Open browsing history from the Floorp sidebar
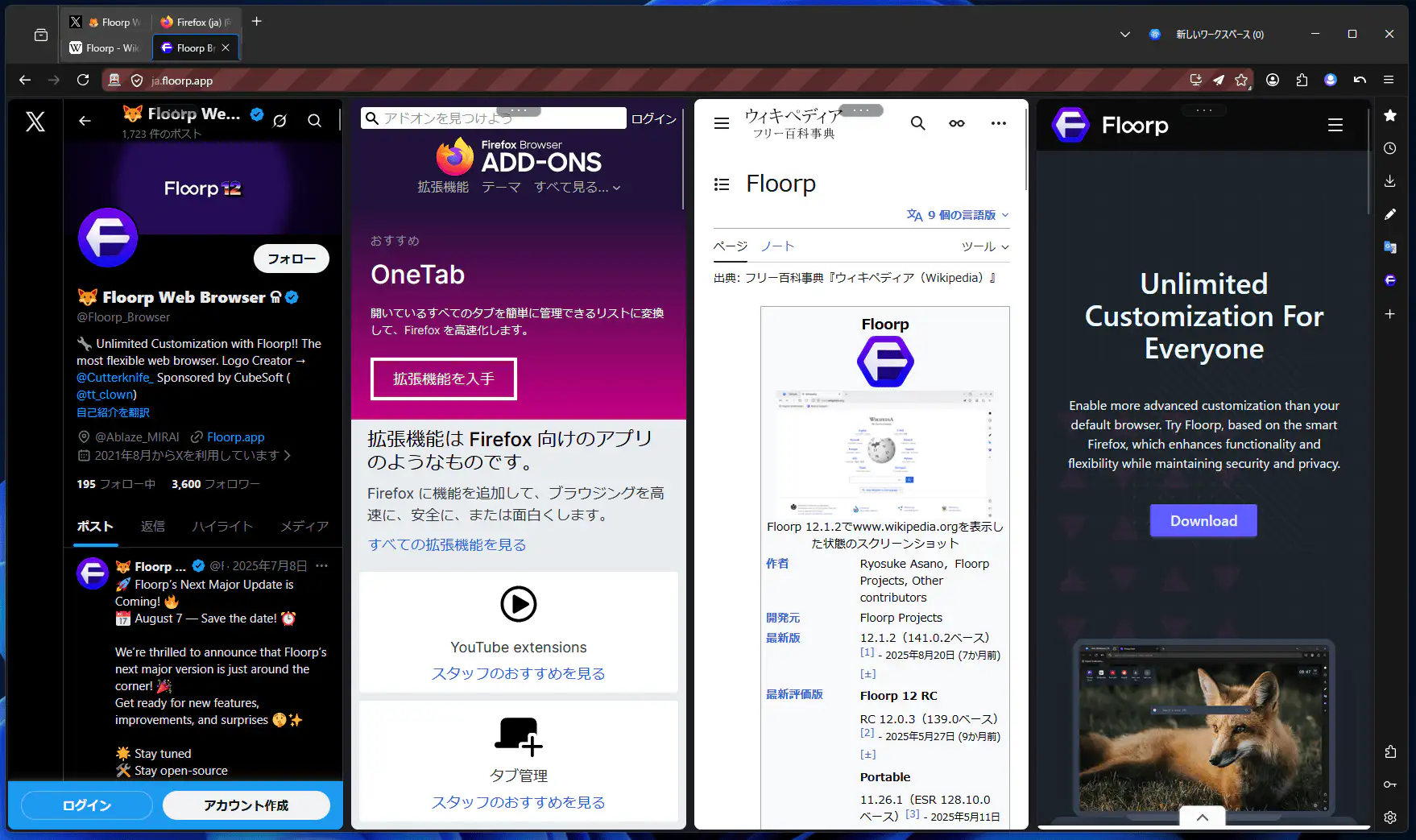The image size is (1416, 840). point(1389,148)
